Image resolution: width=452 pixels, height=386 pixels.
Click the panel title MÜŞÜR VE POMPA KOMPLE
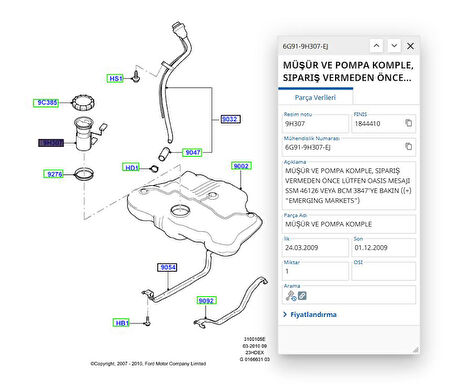tap(348, 71)
